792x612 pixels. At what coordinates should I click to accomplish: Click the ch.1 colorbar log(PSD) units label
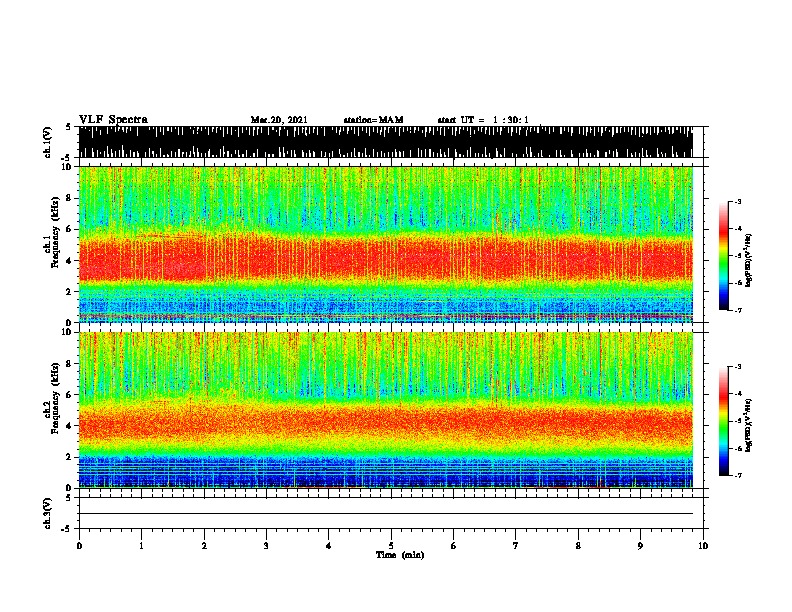pos(749,260)
